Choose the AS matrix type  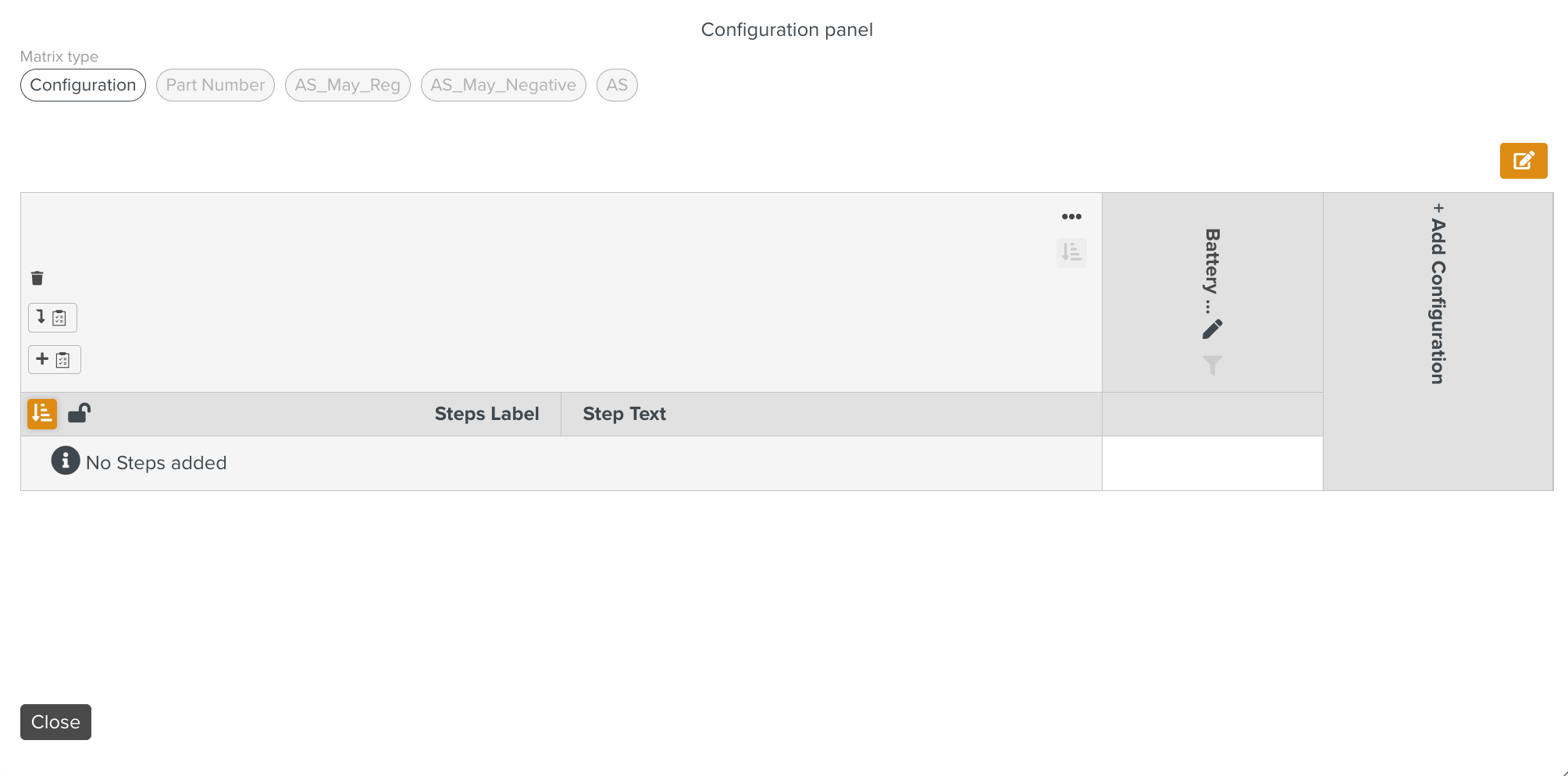(x=617, y=85)
